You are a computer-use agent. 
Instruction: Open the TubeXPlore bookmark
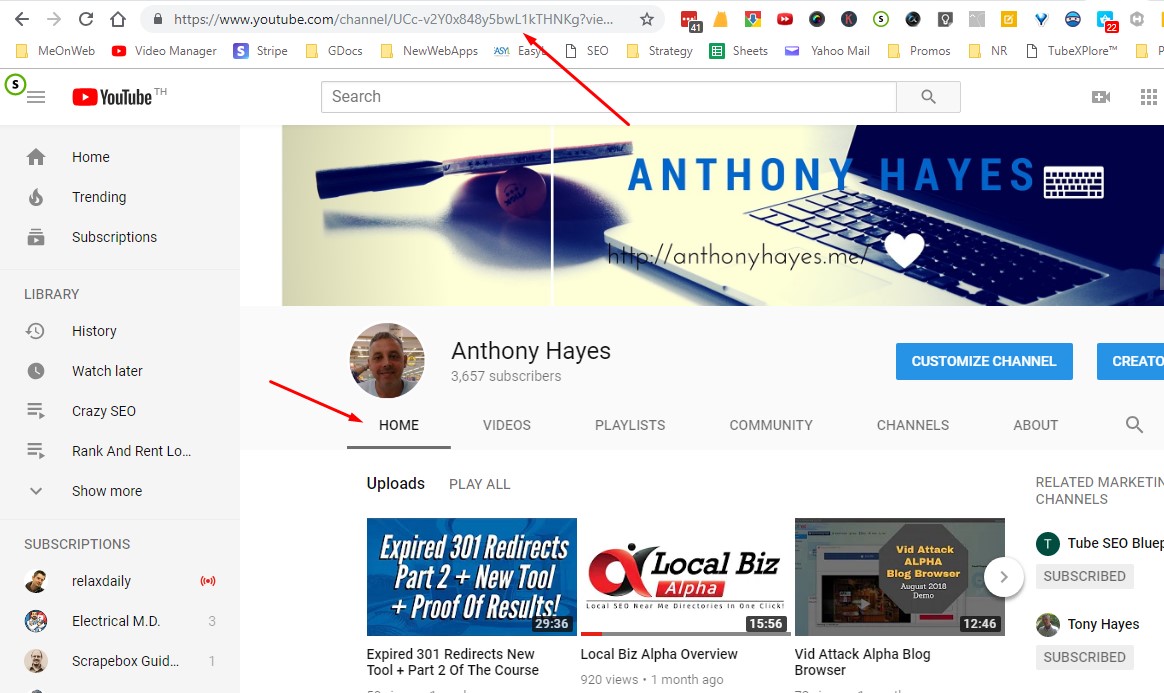coord(1071,50)
